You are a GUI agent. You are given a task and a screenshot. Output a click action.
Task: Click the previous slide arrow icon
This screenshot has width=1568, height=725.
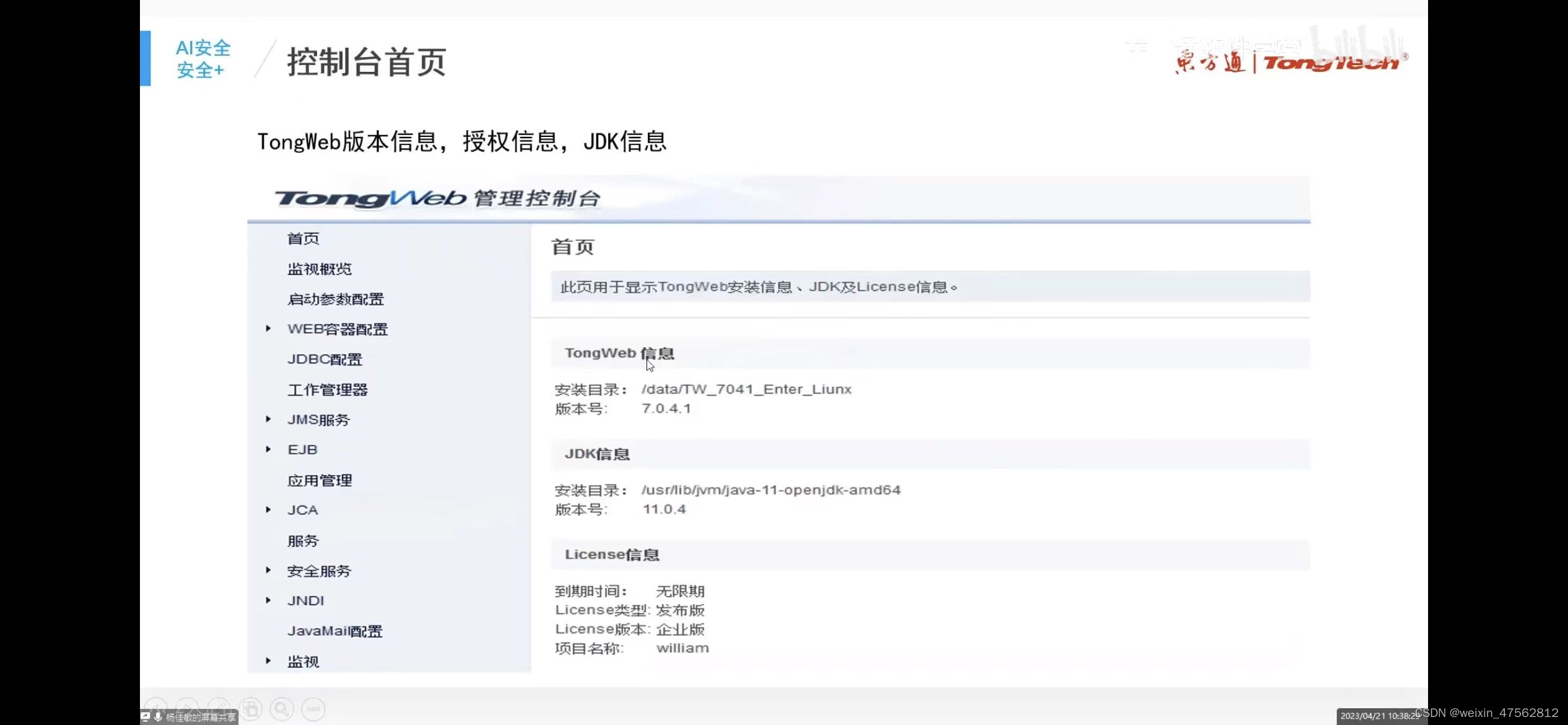coord(156,705)
